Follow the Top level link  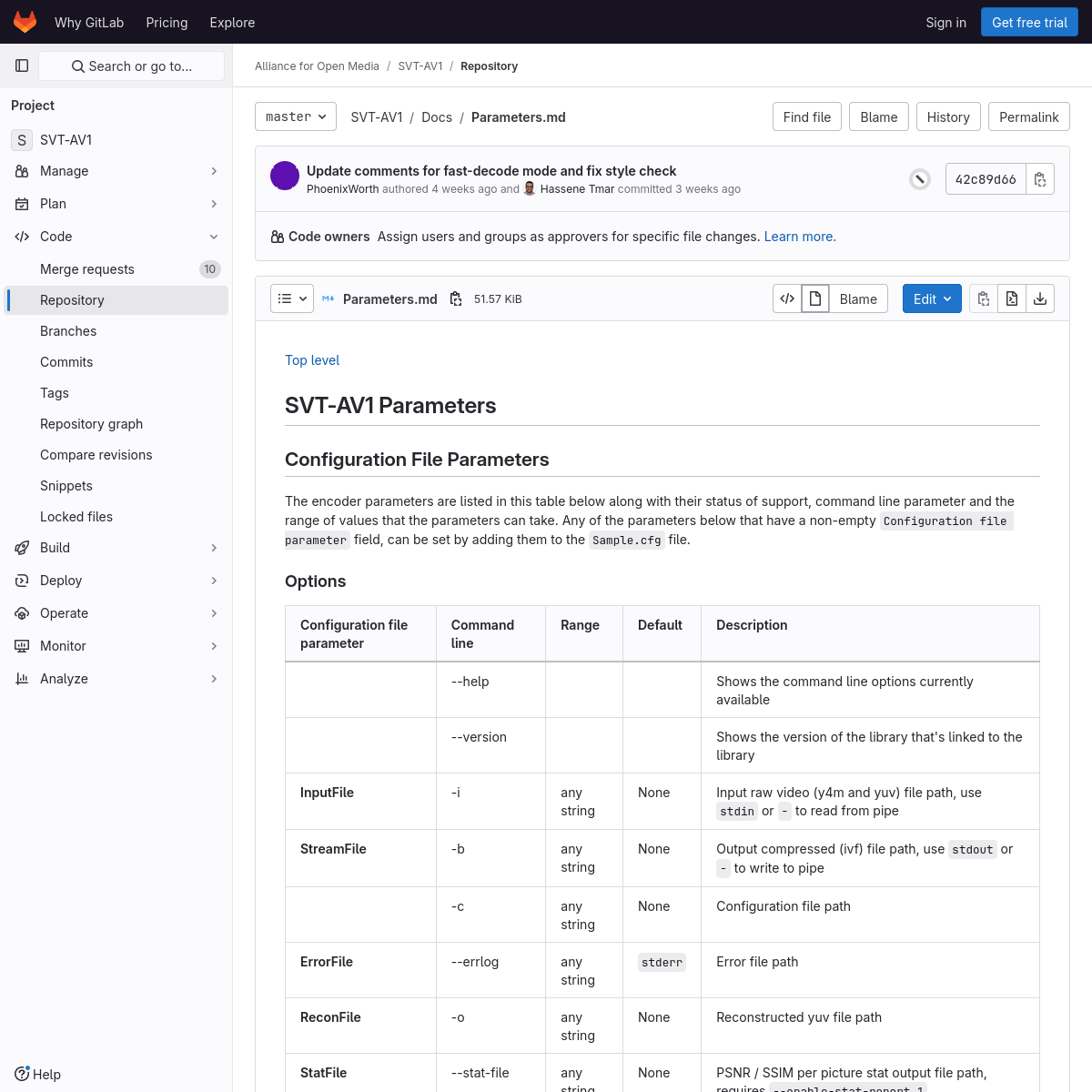click(x=312, y=360)
